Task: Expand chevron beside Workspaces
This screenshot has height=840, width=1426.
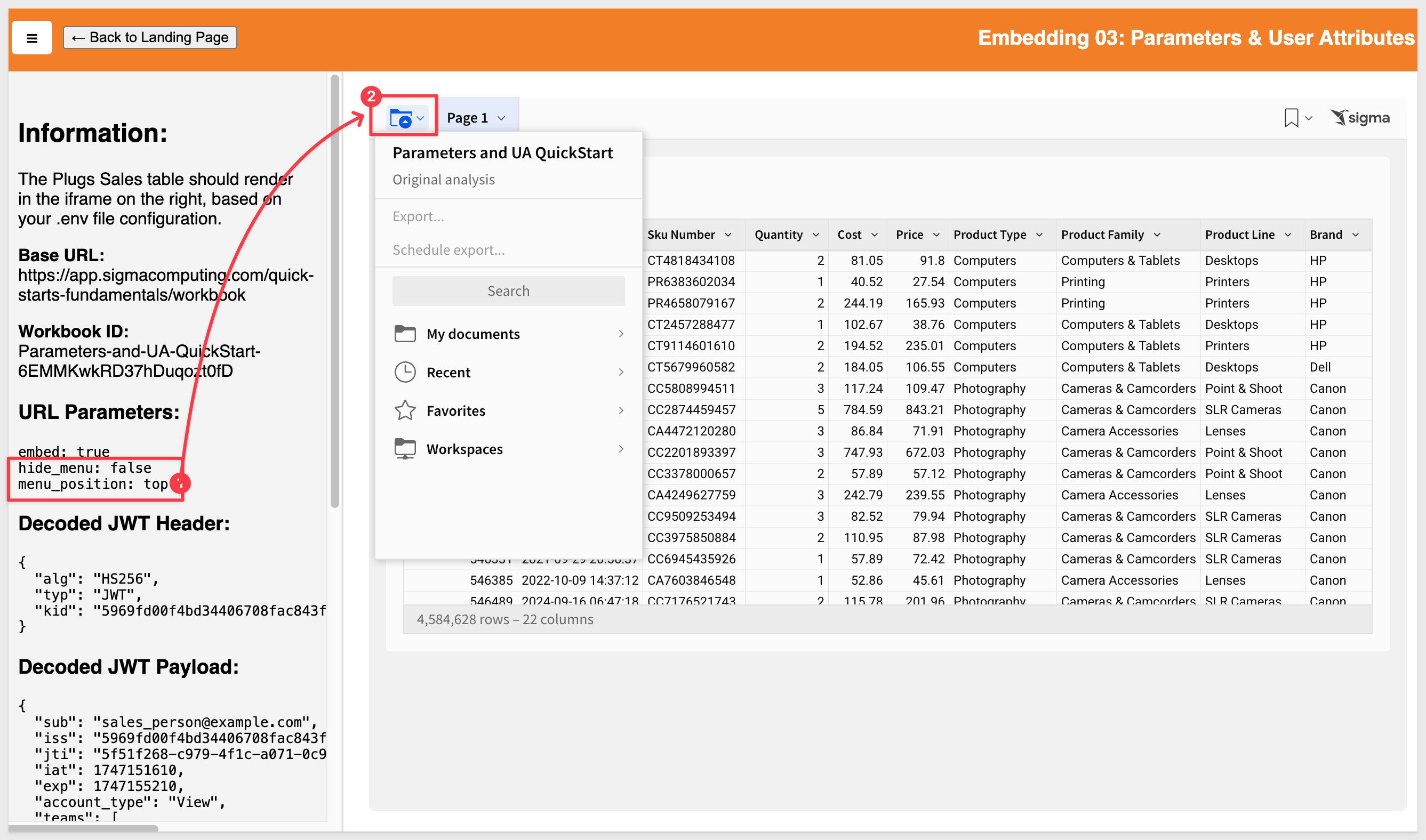Action: [621, 449]
